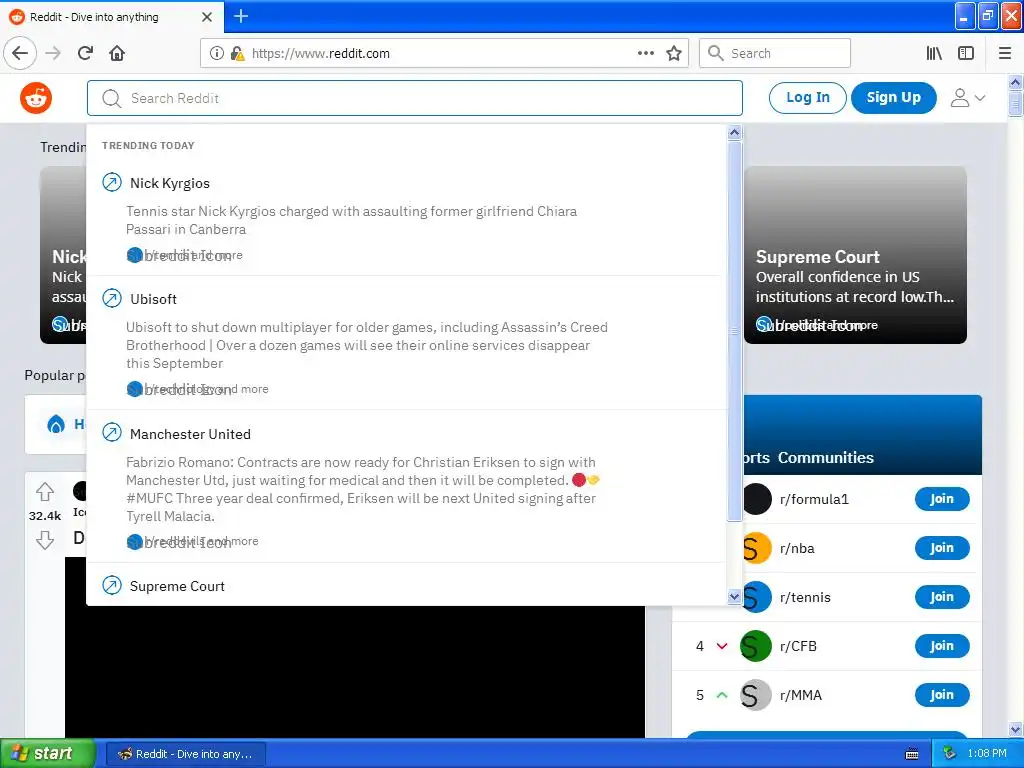Join the r/tennis community
The image size is (1024, 768).
pos(942,597)
